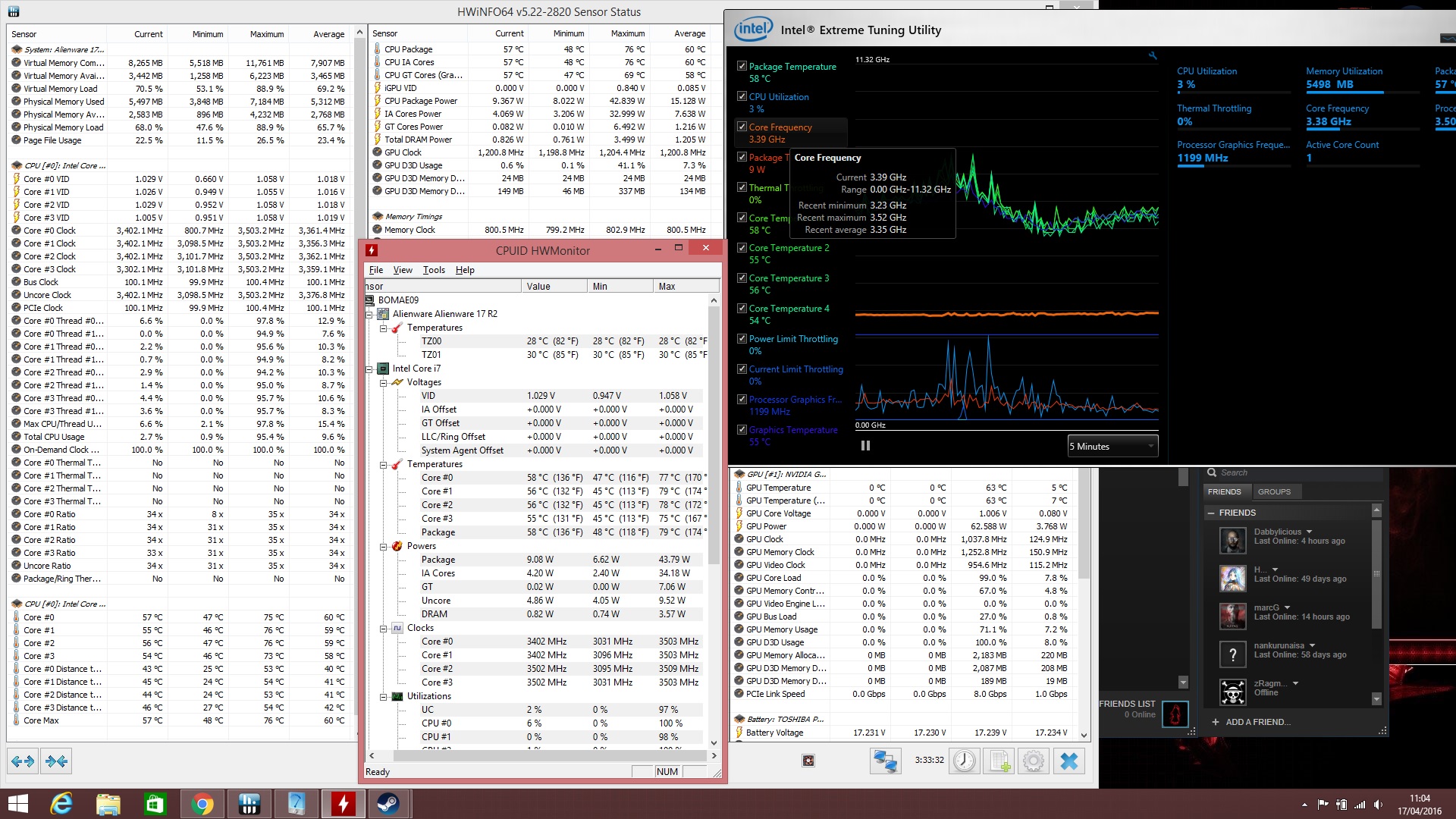Open Internet Explorer from taskbar
The image size is (1456, 819).
(x=61, y=804)
